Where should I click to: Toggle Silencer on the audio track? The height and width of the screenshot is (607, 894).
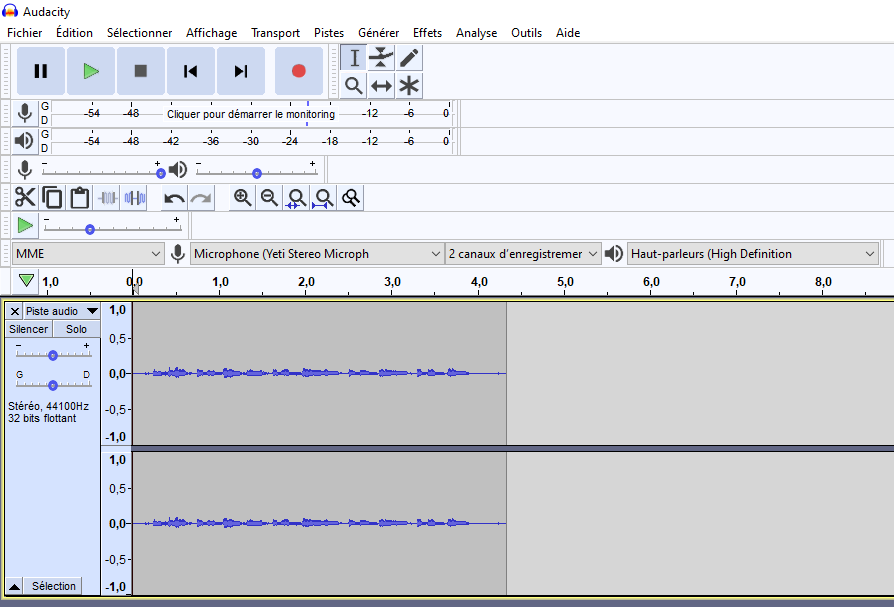click(x=28, y=329)
